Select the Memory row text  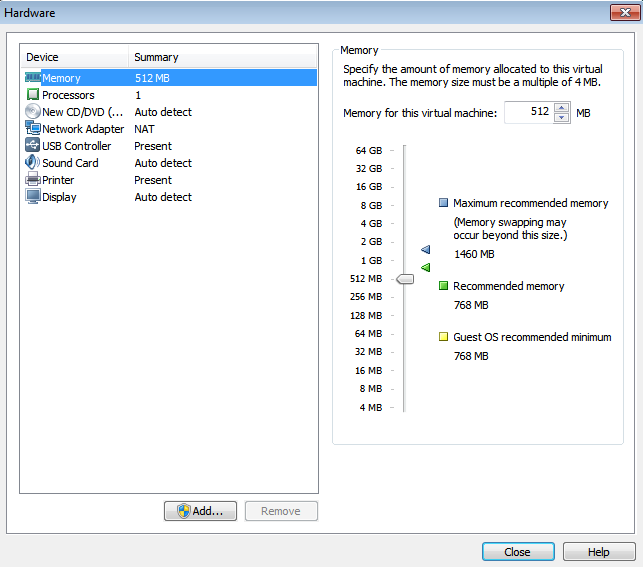[x=61, y=78]
